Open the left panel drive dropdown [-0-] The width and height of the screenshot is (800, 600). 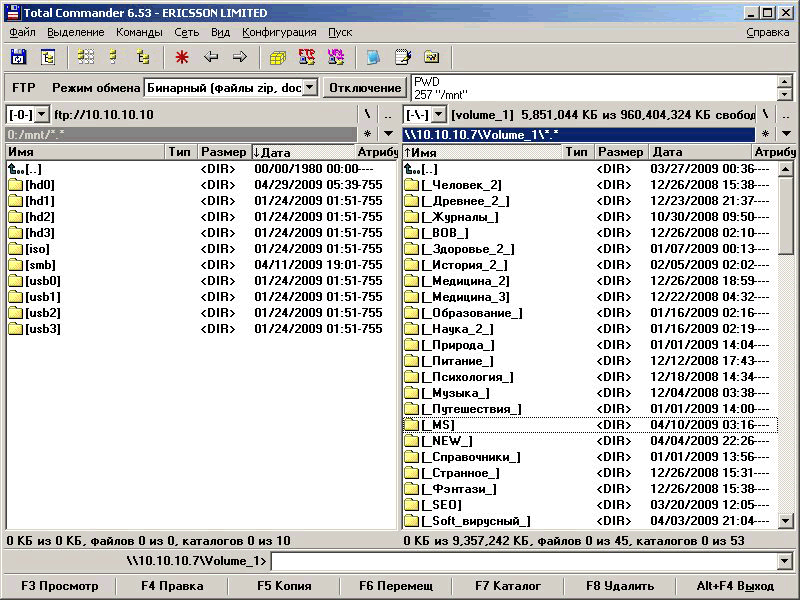pos(42,114)
